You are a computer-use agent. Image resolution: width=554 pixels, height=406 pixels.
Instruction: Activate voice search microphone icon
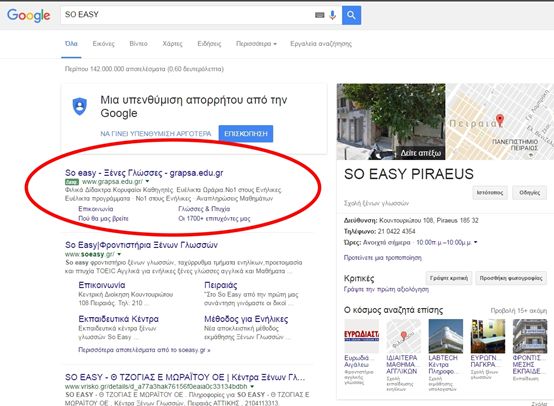click(x=332, y=15)
